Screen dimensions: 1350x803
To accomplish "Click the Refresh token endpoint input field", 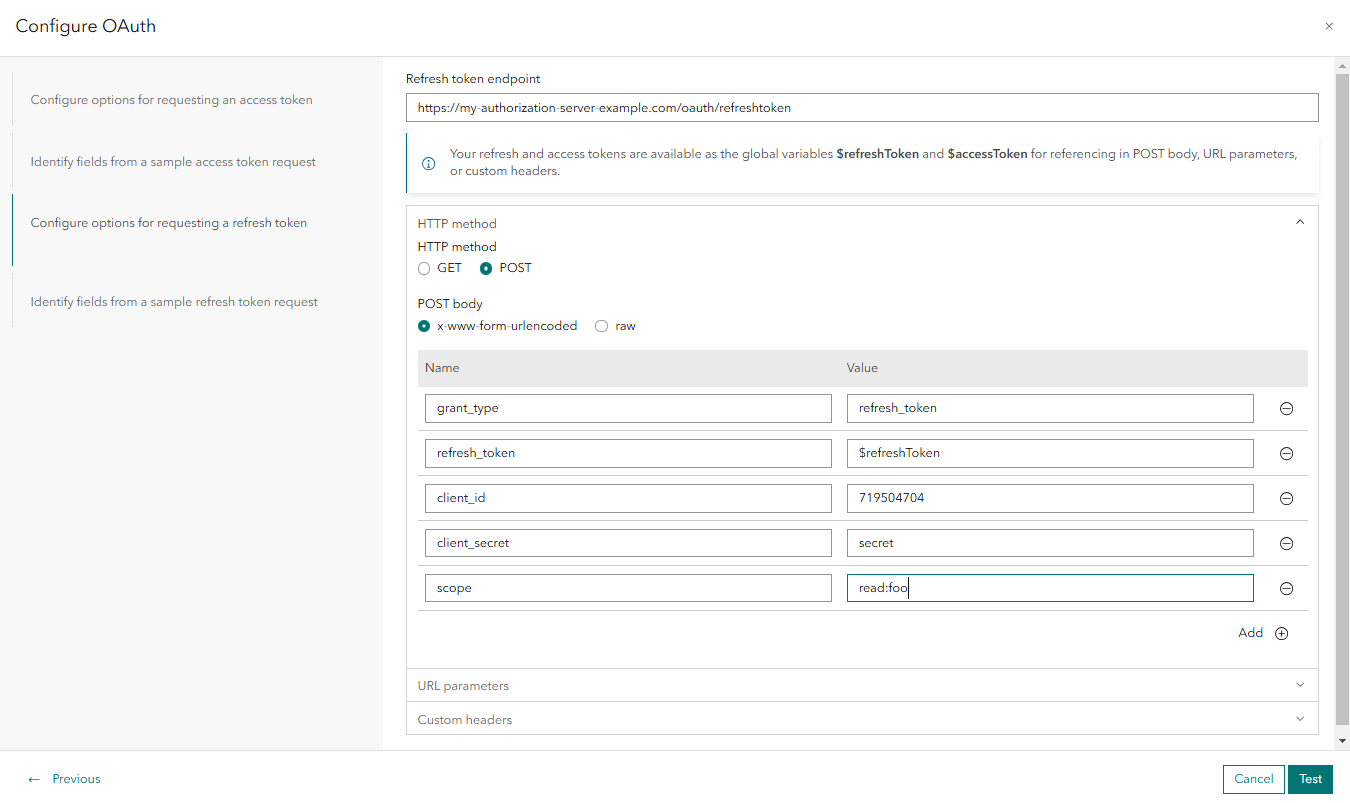I will click(x=862, y=107).
